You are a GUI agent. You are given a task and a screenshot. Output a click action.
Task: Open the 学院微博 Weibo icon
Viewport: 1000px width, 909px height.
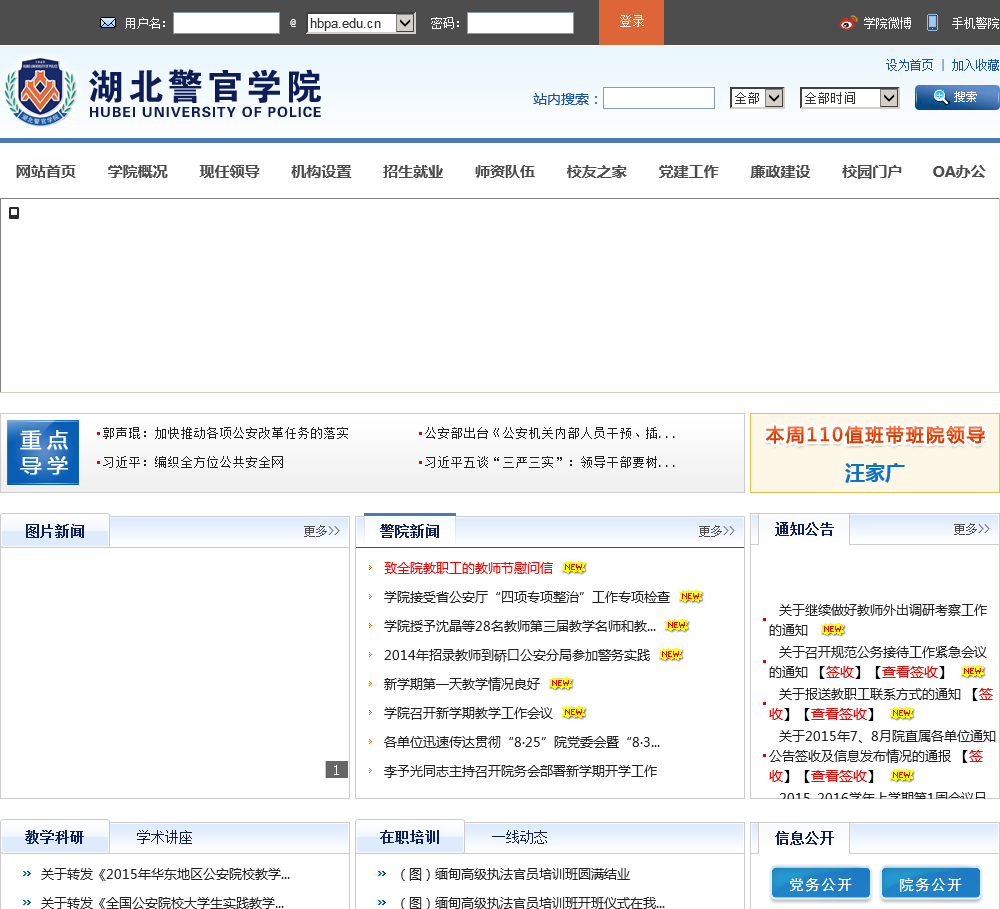tap(848, 23)
